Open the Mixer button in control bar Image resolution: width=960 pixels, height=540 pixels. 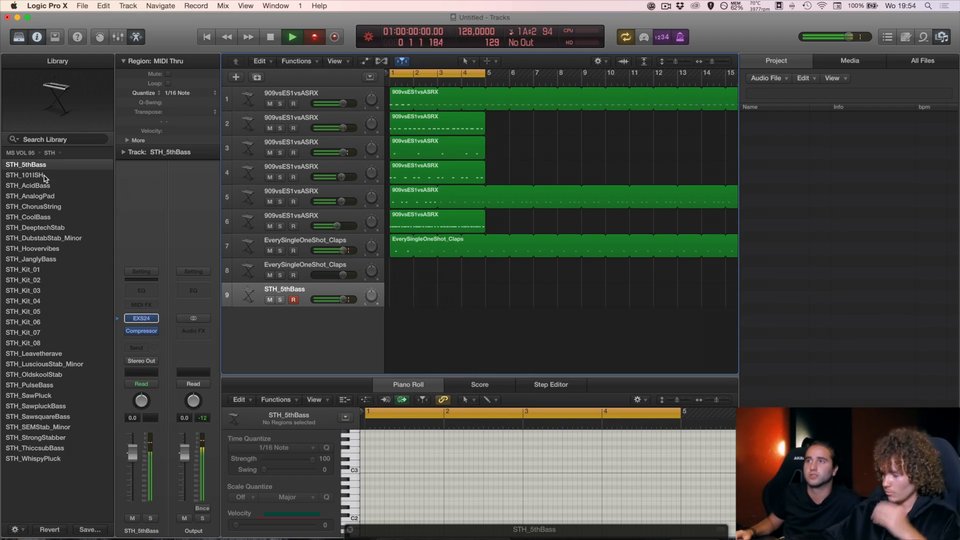[118, 37]
